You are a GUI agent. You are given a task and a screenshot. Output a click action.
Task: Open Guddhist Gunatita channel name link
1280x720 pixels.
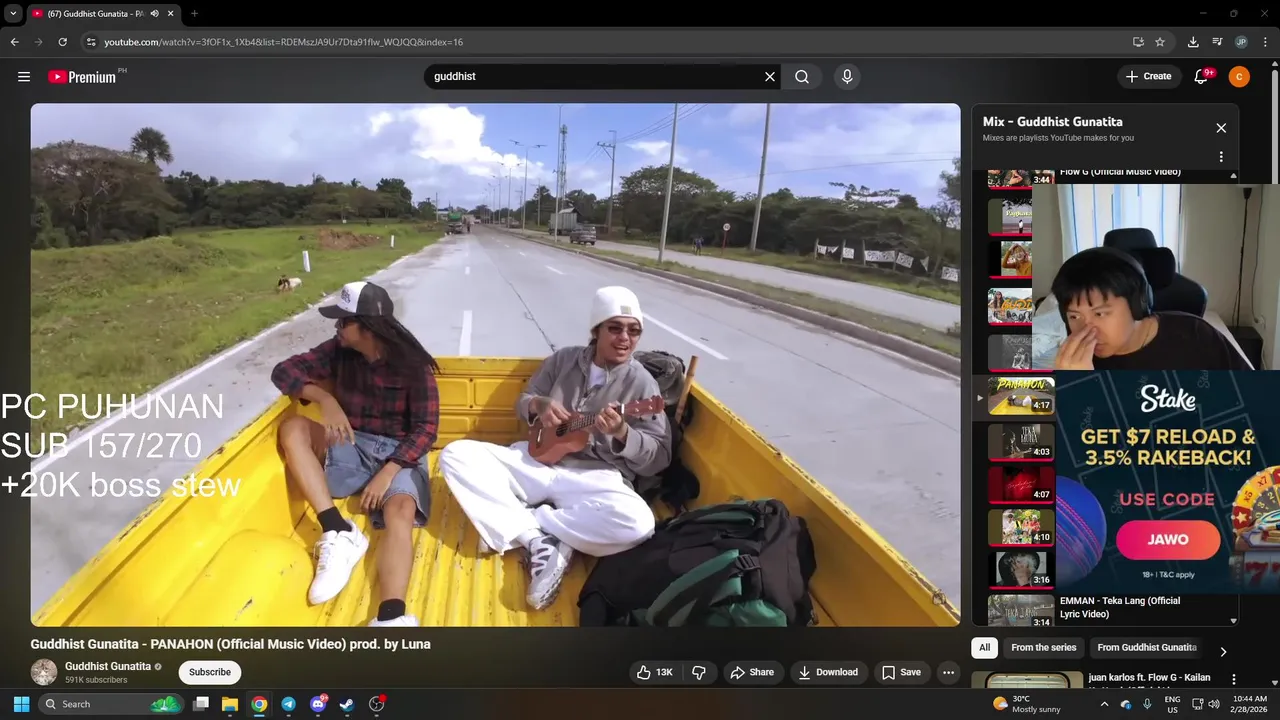click(108, 666)
